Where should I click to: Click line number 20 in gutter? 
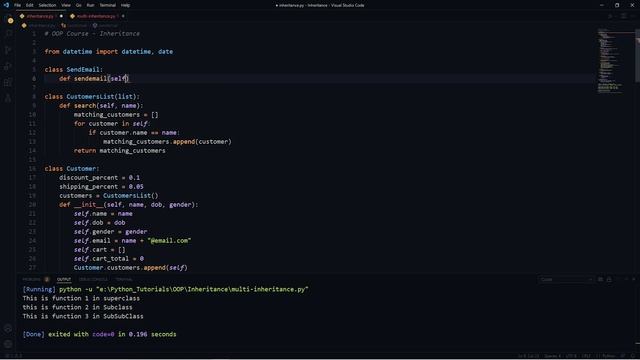coord(32,204)
